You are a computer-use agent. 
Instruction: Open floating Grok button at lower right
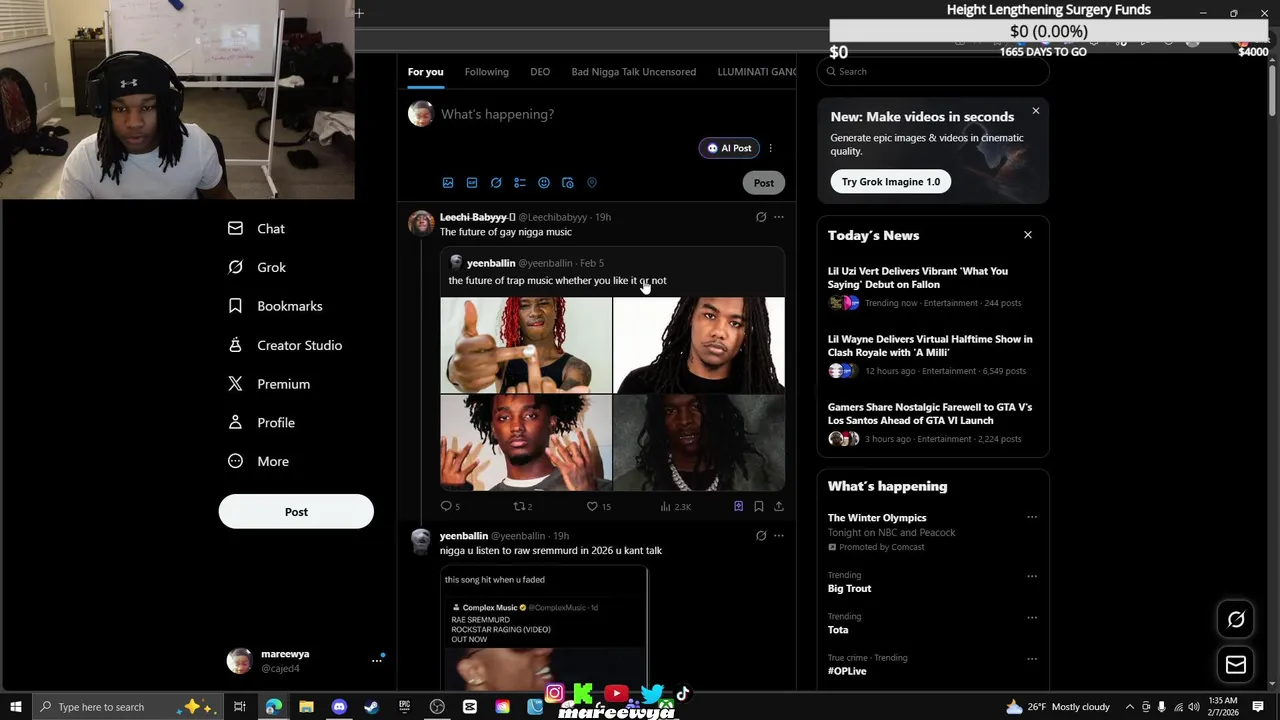1236,620
